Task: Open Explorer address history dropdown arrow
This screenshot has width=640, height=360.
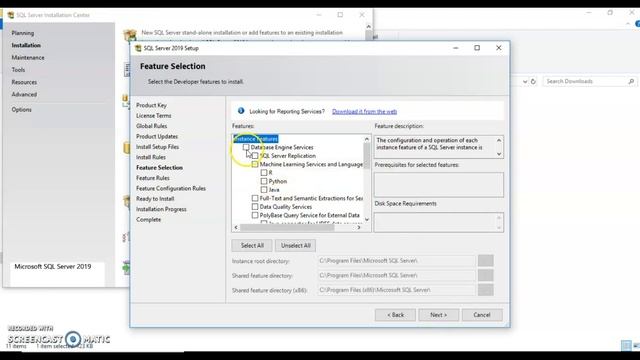Action: point(525,82)
